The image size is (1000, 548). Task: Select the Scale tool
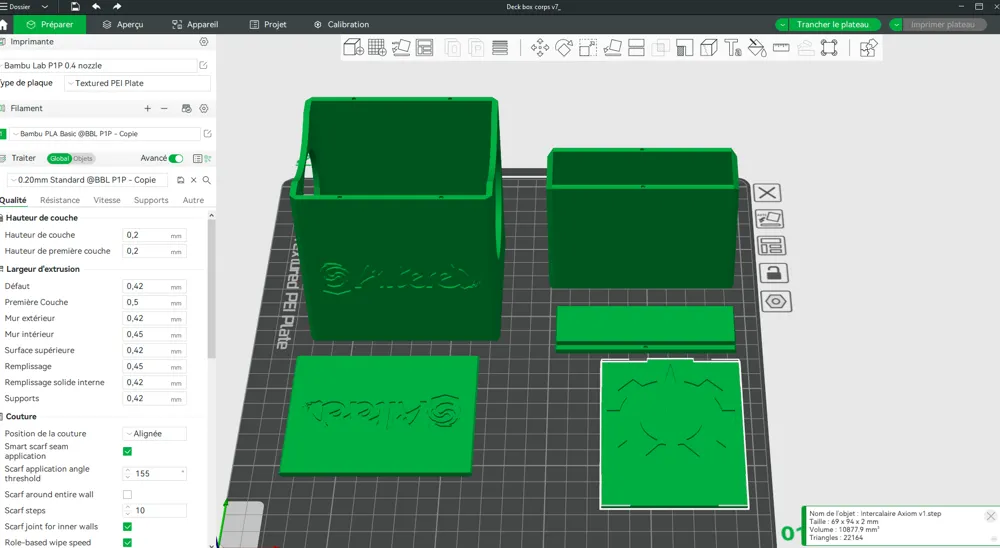pyautogui.click(x=588, y=47)
